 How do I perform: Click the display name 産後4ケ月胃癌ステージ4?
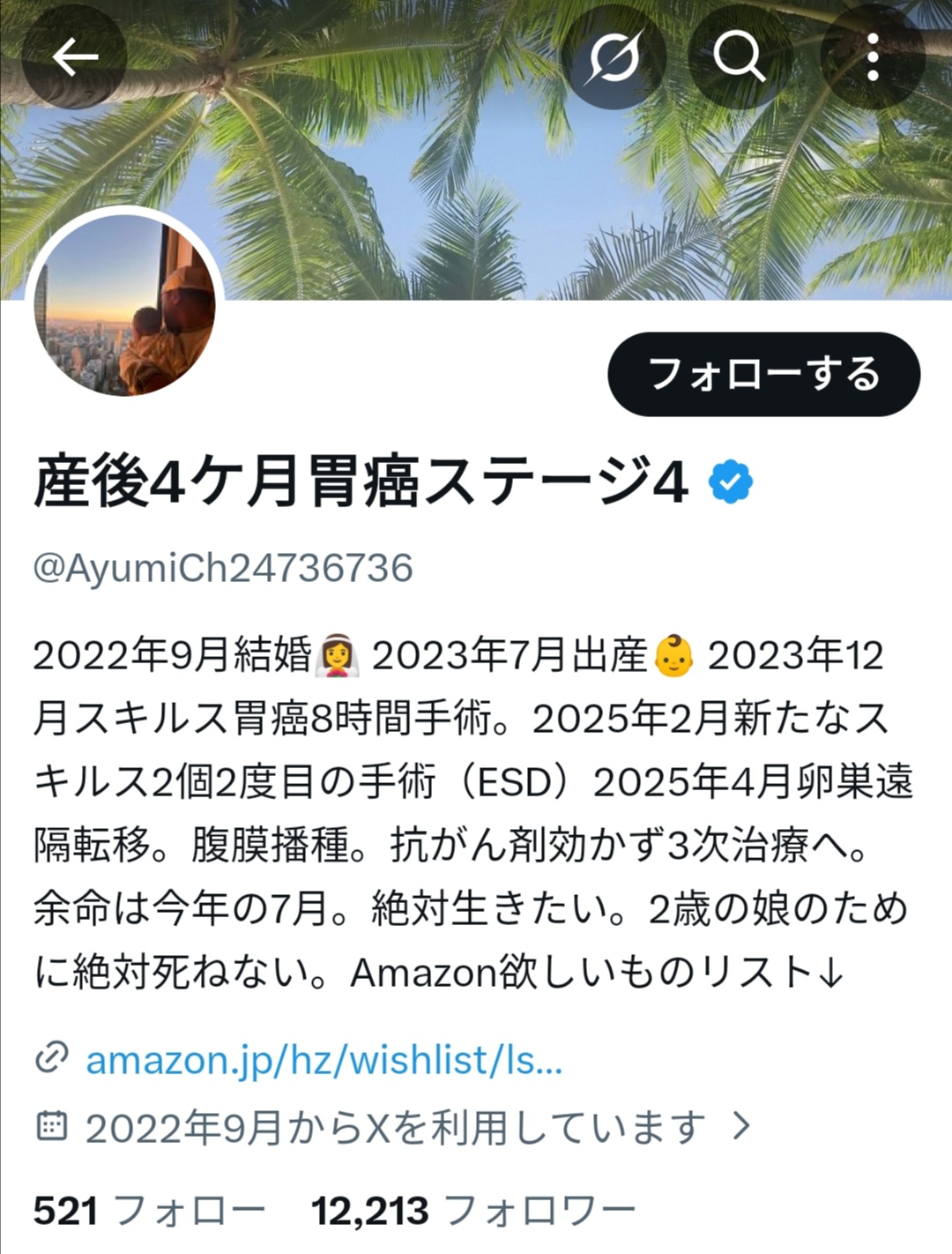point(361,483)
